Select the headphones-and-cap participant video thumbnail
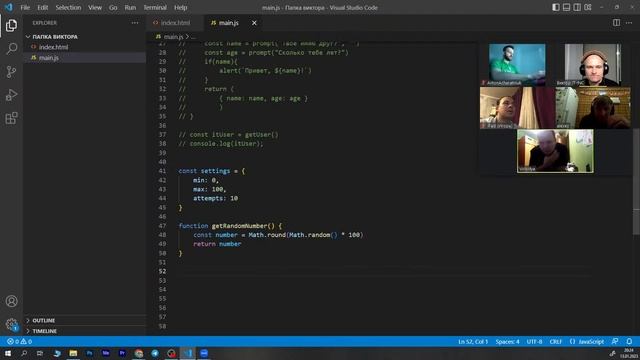The width and height of the screenshot is (640, 360). [x=593, y=64]
